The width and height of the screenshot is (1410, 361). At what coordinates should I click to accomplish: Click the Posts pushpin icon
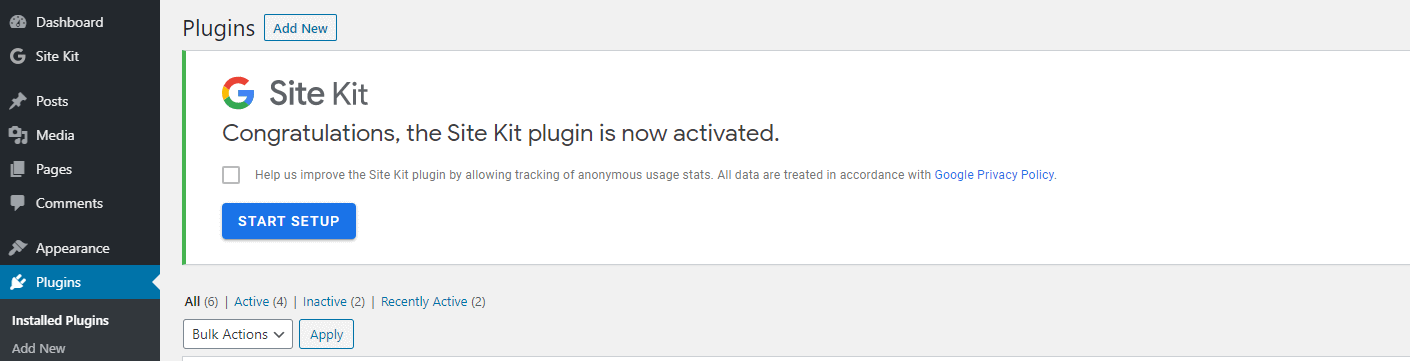point(17,101)
